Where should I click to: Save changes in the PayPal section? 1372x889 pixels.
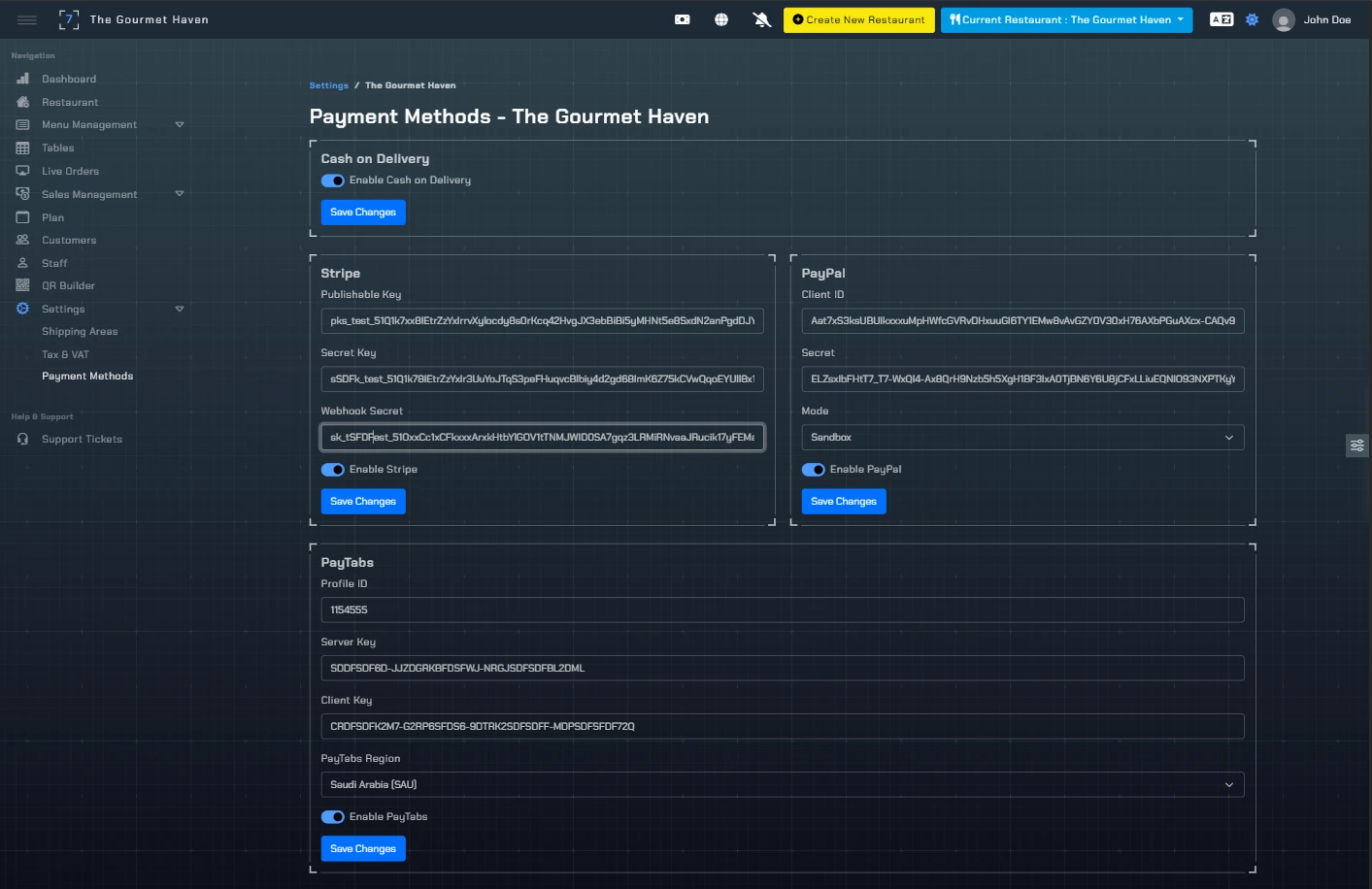pyautogui.click(x=844, y=502)
